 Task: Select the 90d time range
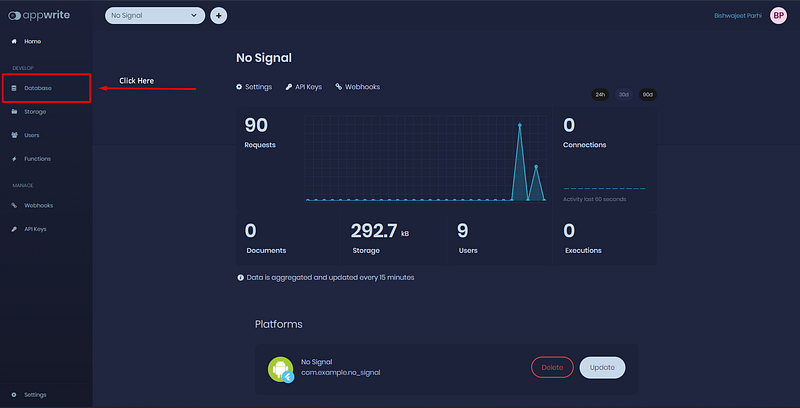[x=647, y=94]
